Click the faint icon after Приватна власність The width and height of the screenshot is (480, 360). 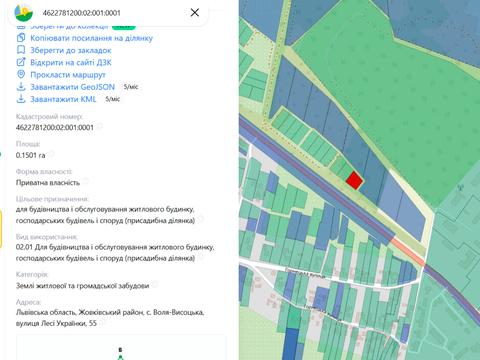tap(86, 181)
